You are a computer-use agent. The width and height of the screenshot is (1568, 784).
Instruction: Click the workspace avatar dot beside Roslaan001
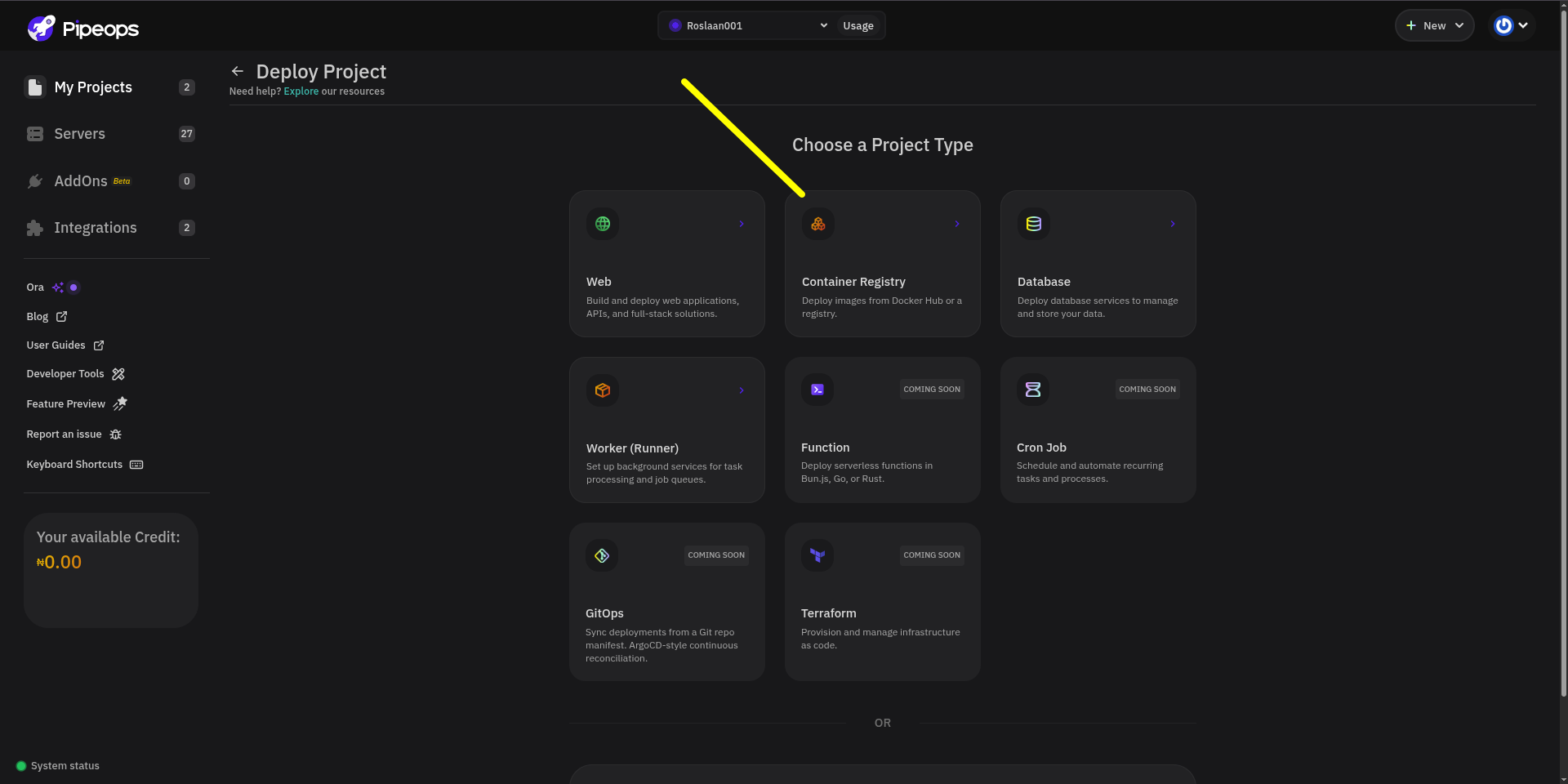675,25
